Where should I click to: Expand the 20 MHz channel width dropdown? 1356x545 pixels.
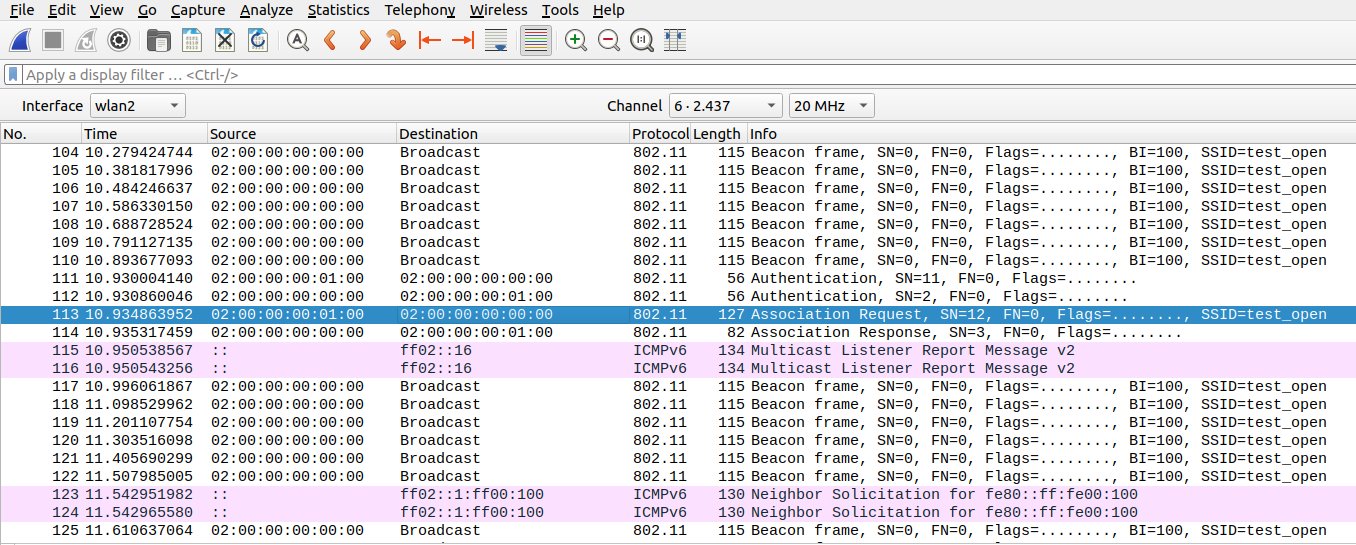830,106
